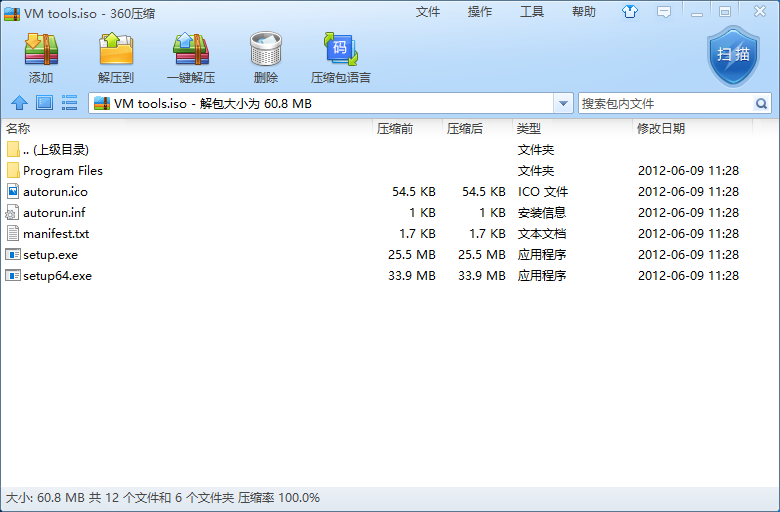The width and height of the screenshot is (780, 512).
Task: Click the 解压到 (Extract to) icon
Action: [x=116, y=49]
